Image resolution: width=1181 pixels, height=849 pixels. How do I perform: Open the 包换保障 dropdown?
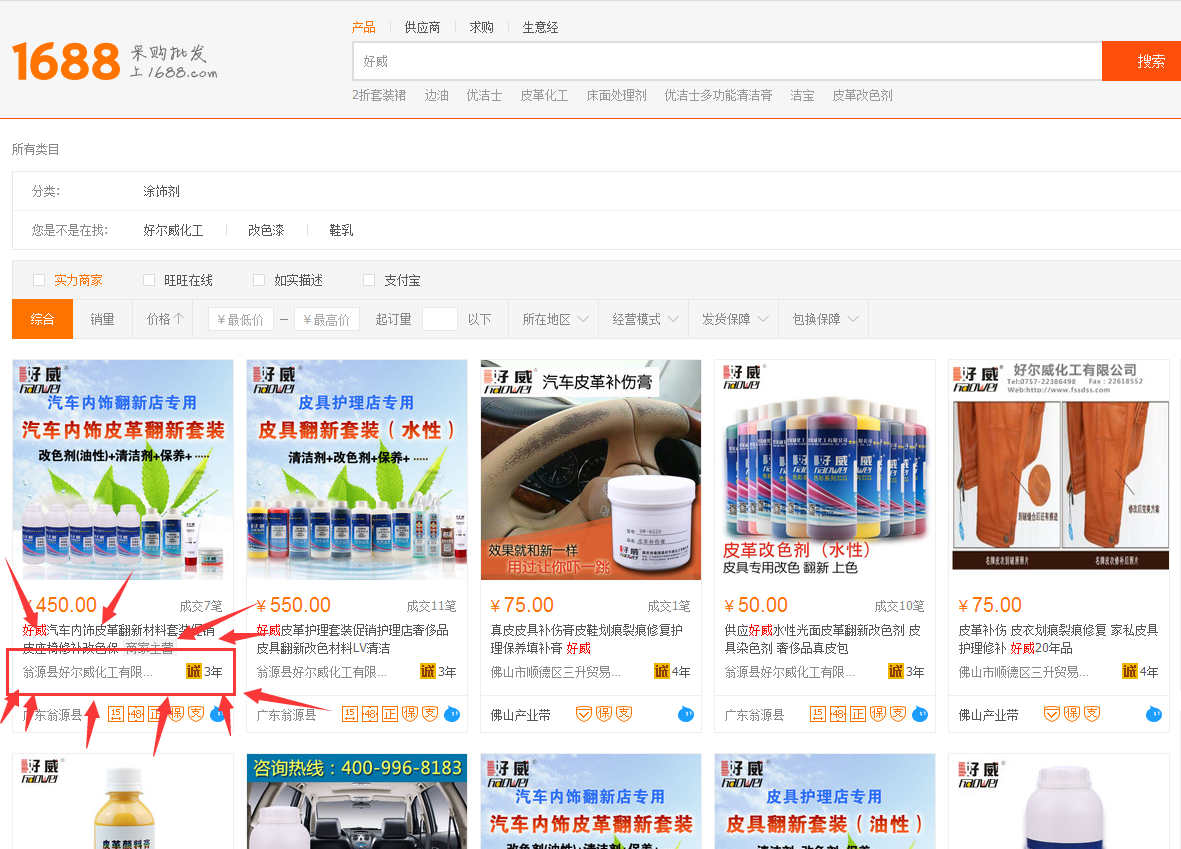(824, 319)
